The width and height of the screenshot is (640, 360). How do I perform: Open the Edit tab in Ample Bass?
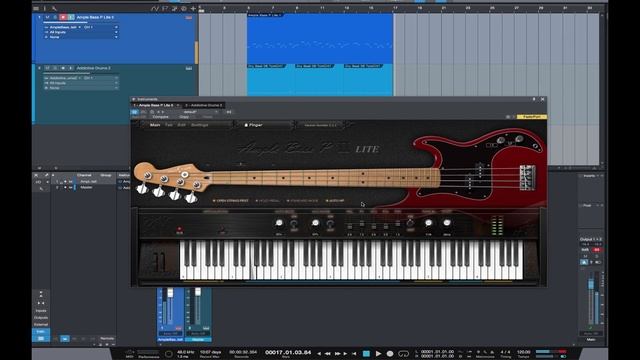tap(181, 125)
